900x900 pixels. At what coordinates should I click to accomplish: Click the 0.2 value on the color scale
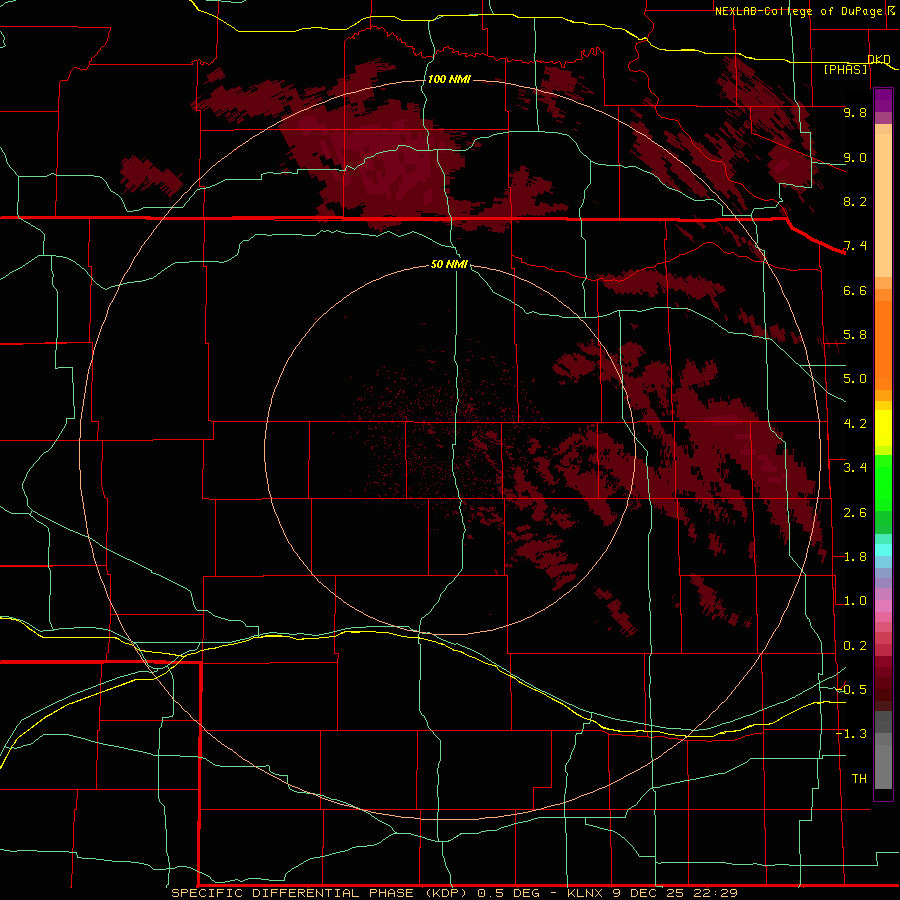click(x=855, y=646)
